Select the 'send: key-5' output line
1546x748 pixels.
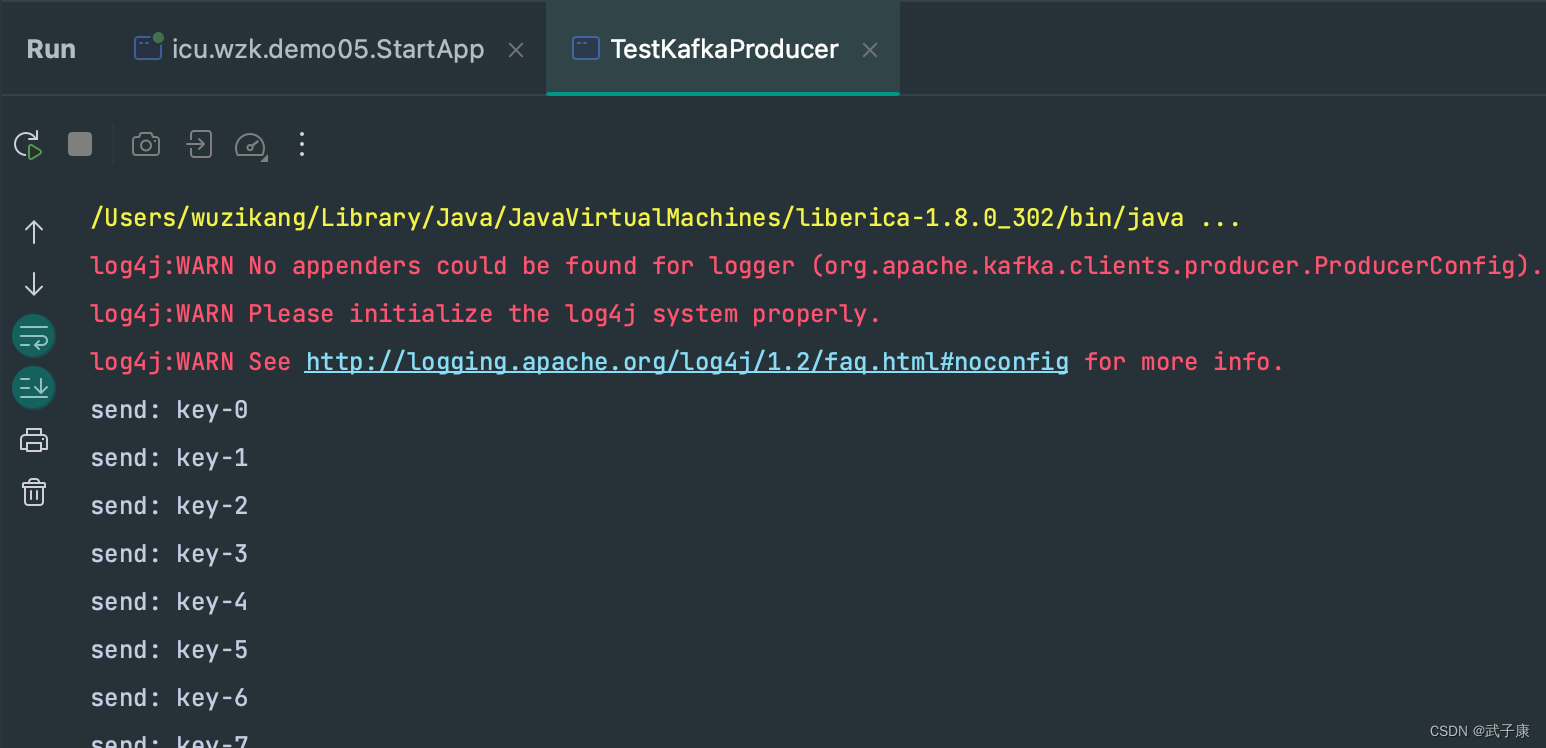[169, 650]
